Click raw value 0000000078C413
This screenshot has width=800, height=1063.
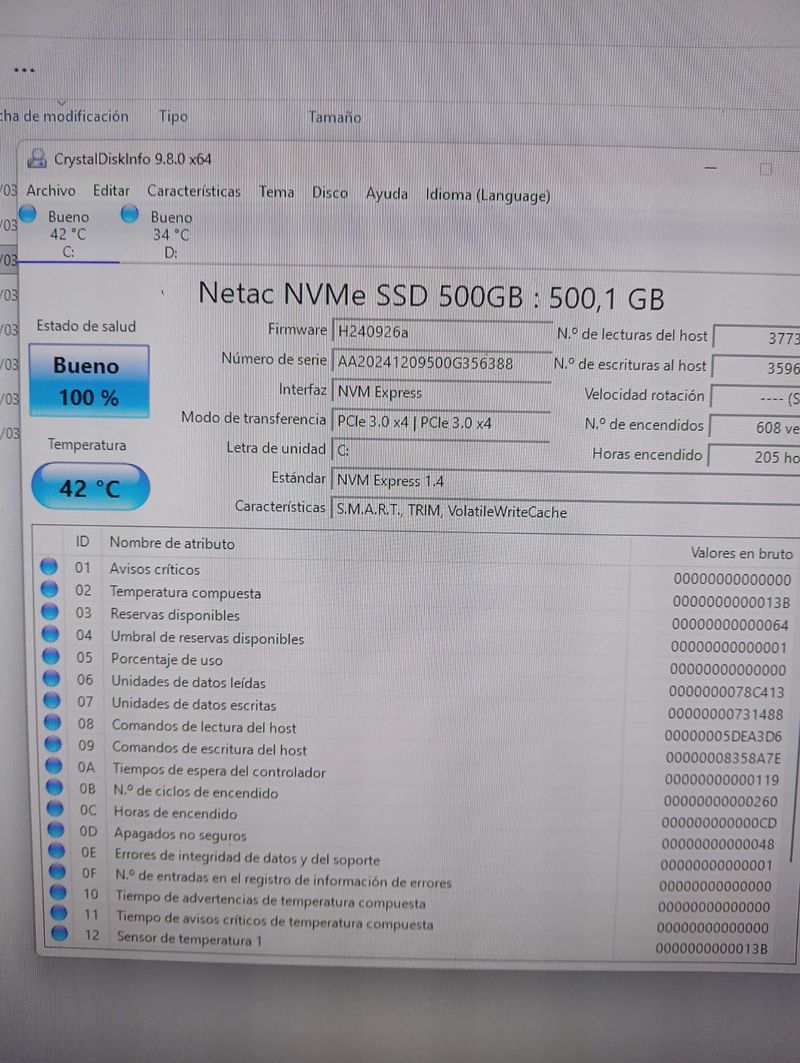click(x=726, y=692)
